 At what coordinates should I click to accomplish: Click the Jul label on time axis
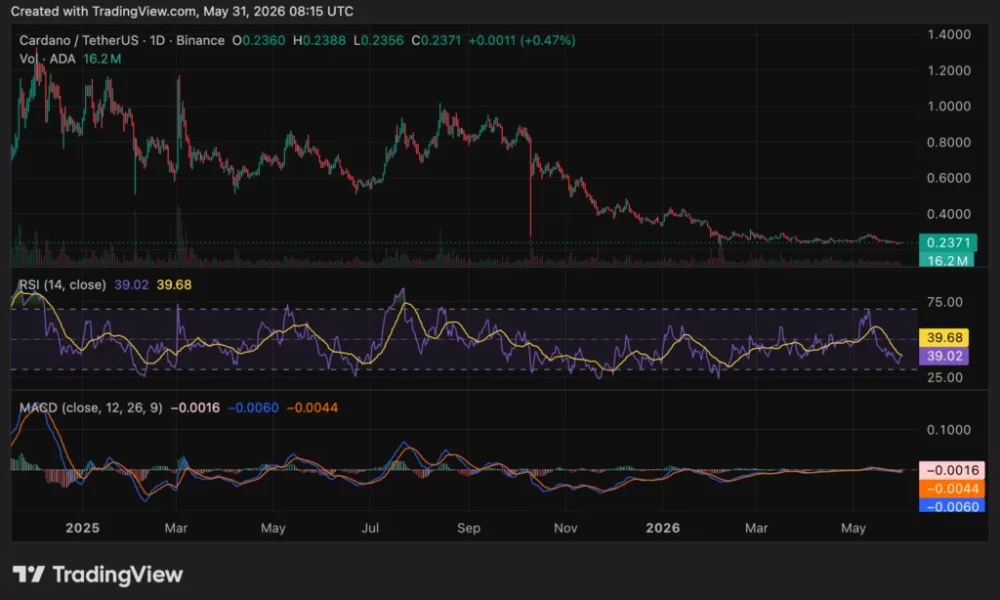click(x=370, y=528)
